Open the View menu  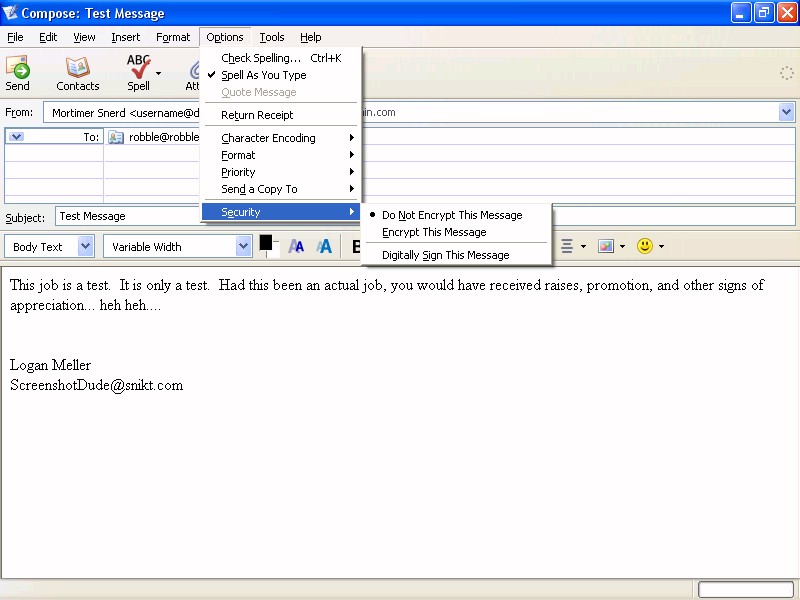point(84,37)
